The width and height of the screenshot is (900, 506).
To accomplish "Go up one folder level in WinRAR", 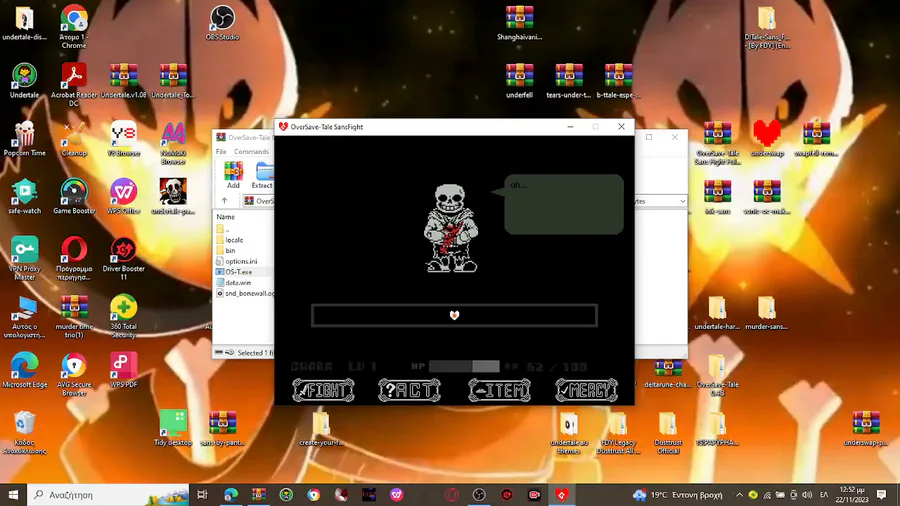I will [x=224, y=201].
